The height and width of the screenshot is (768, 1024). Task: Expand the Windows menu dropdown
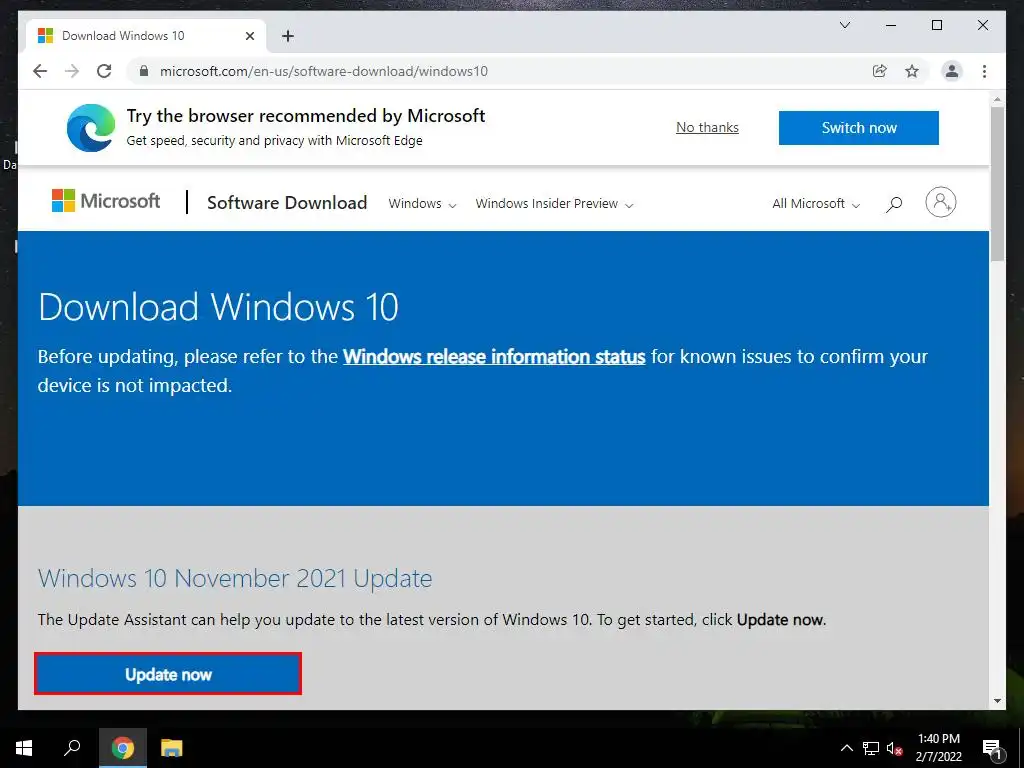(x=422, y=204)
